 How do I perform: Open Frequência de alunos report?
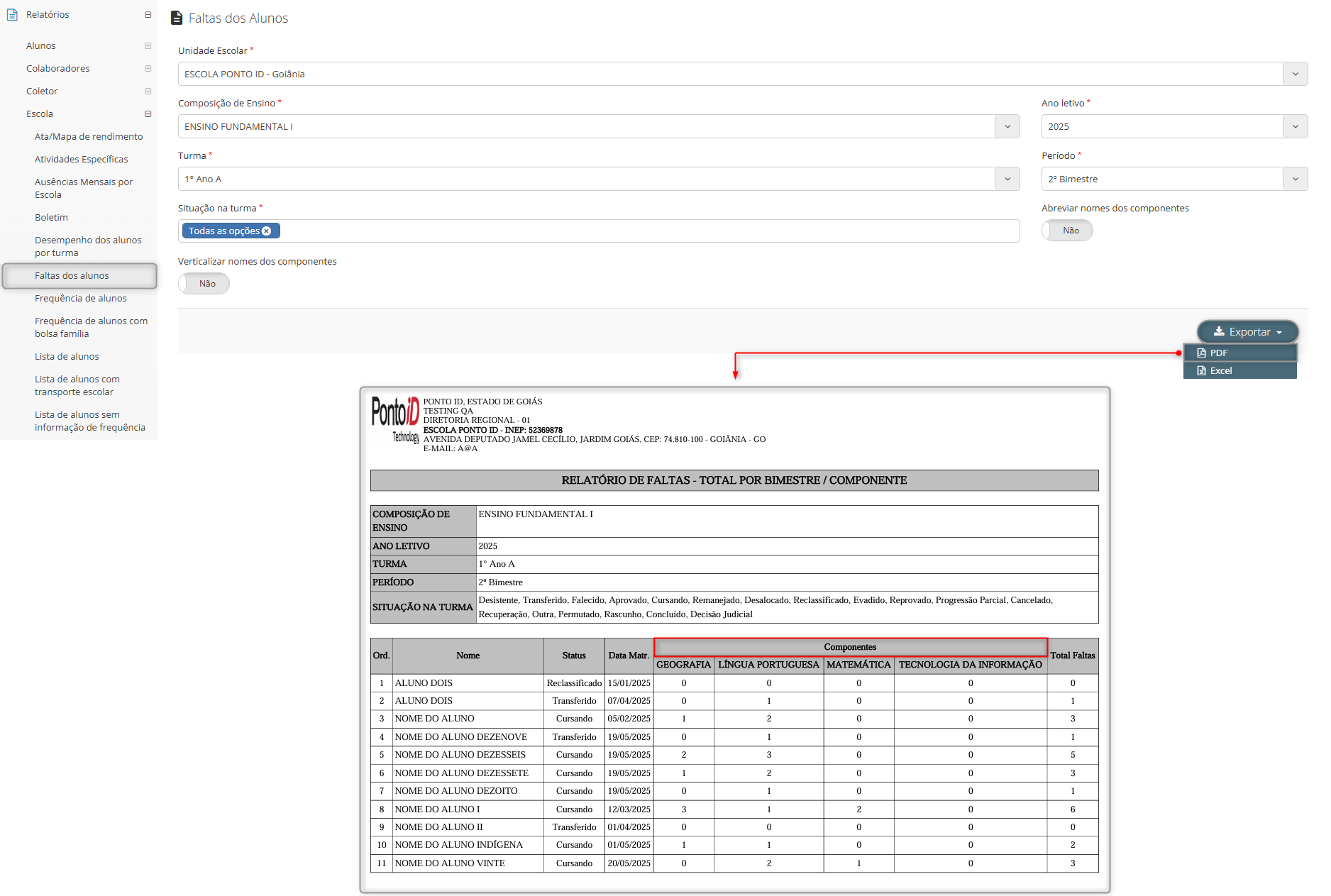pyautogui.click(x=81, y=299)
